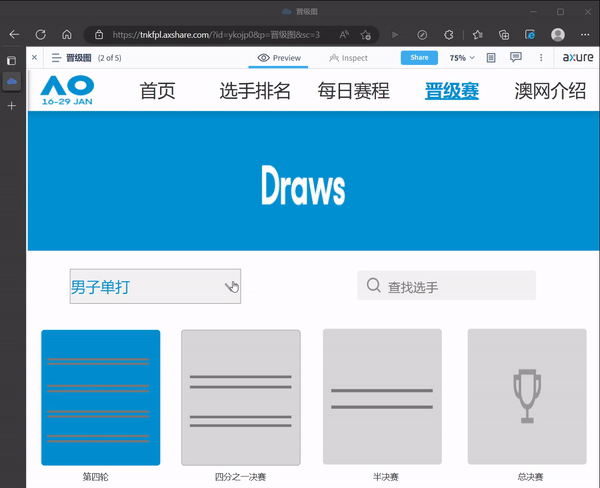Switch to Preview mode
Screen dimensions: 600x488
[279, 58]
